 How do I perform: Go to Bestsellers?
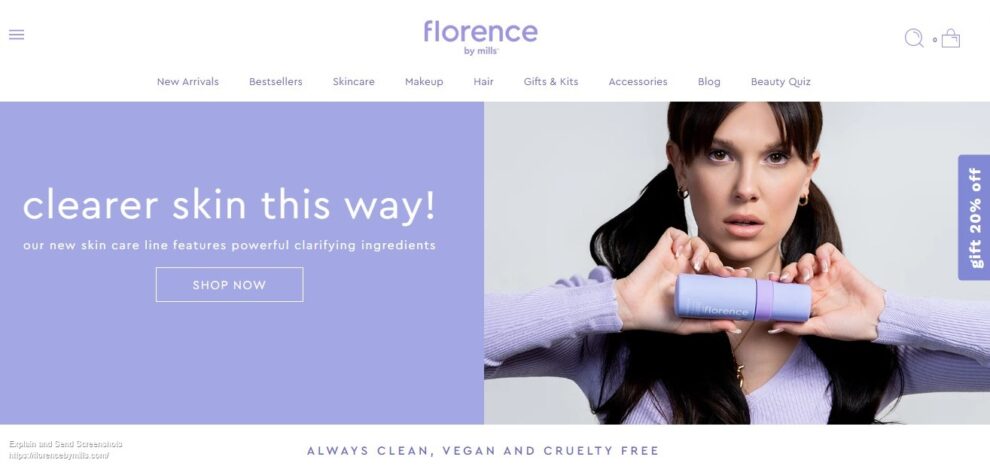(x=275, y=81)
